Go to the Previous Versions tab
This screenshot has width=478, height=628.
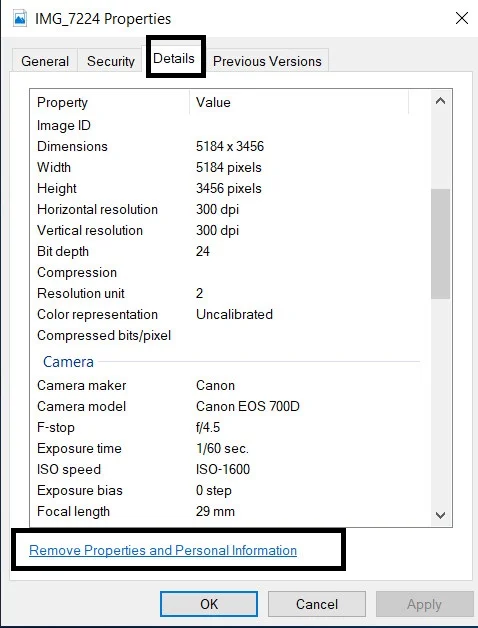[x=267, y=61]
